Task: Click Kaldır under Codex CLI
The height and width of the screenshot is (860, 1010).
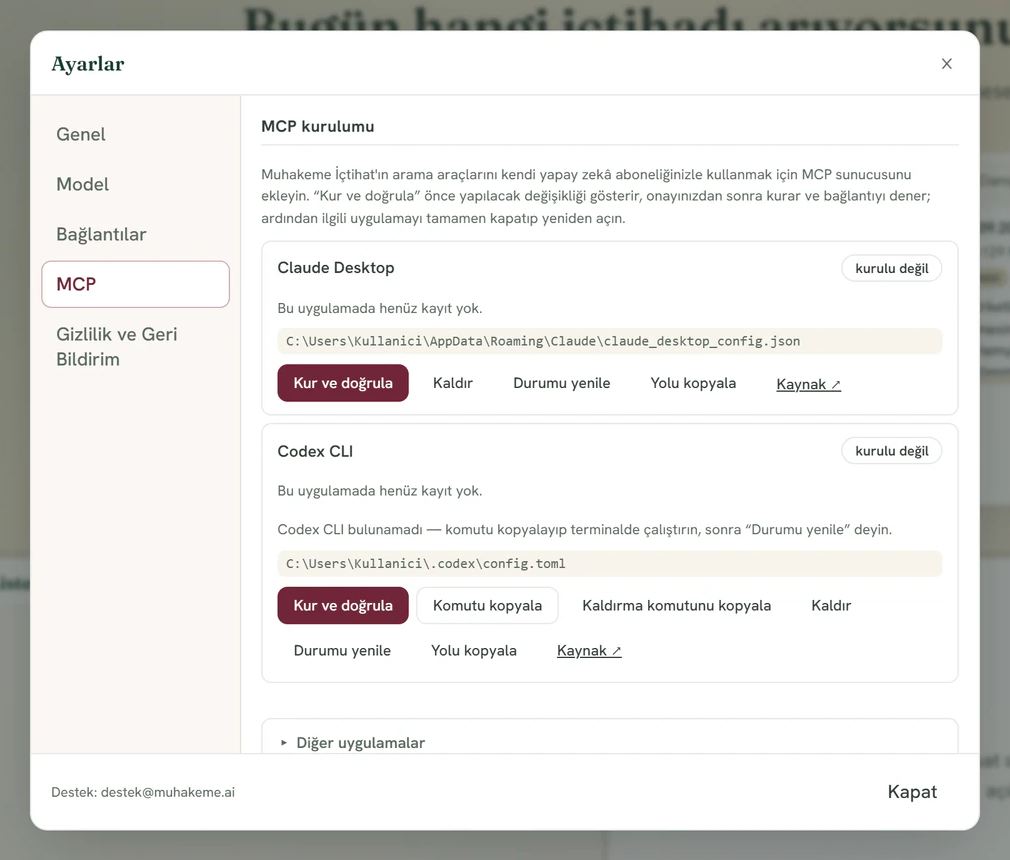Action: 831,606
